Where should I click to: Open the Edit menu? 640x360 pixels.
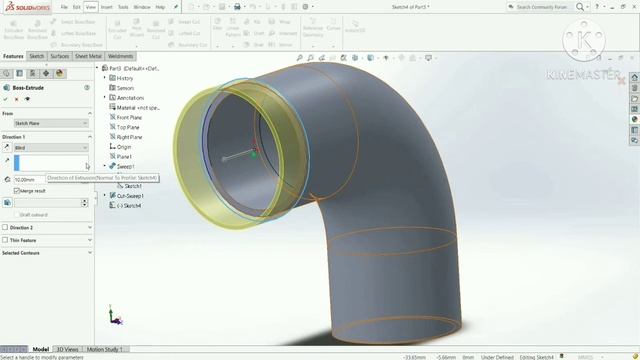click(x=77, y=7)
